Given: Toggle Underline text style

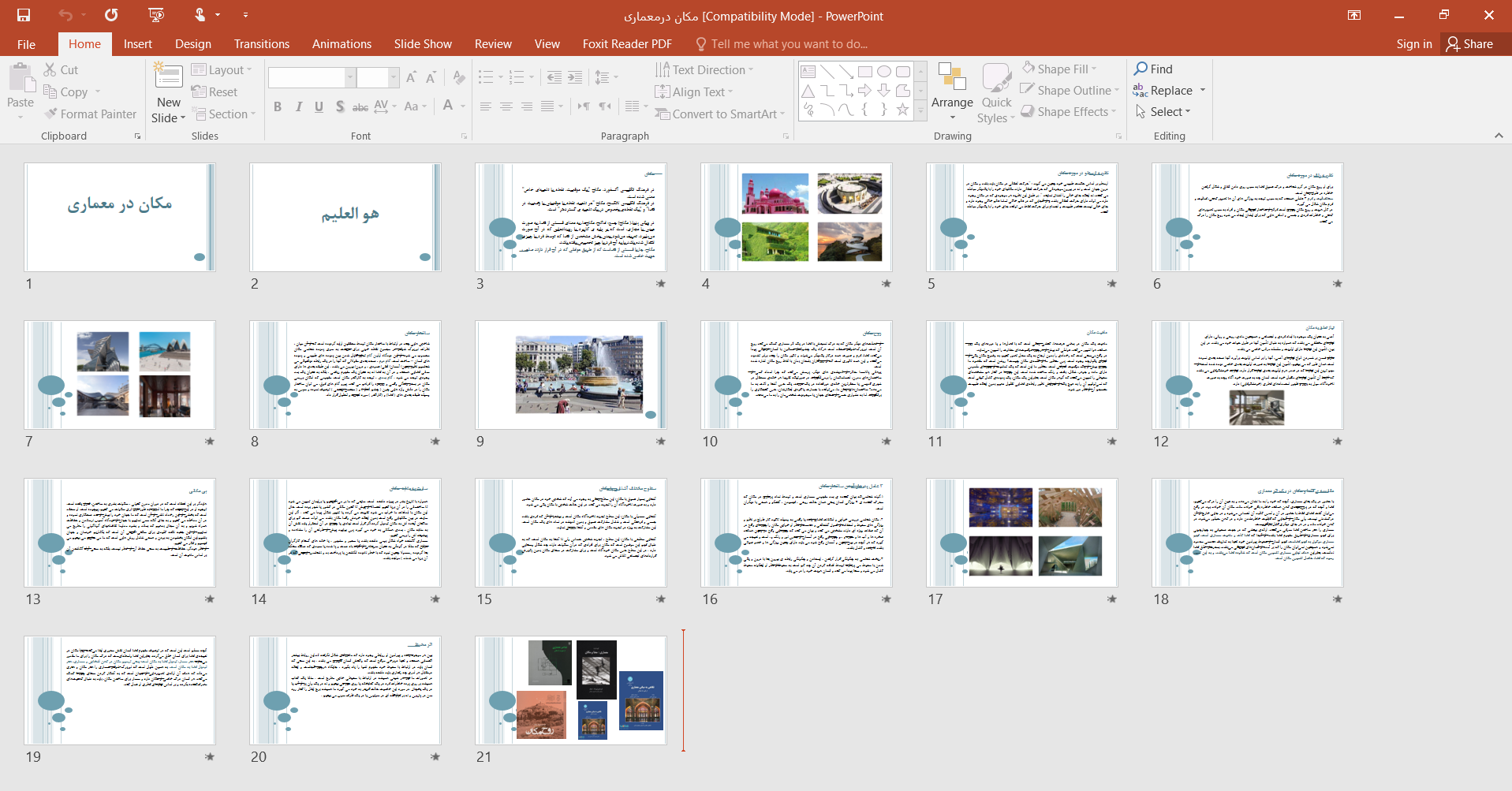Looking at the screenshot, I should pyautogui.click(x=319, y=106).
